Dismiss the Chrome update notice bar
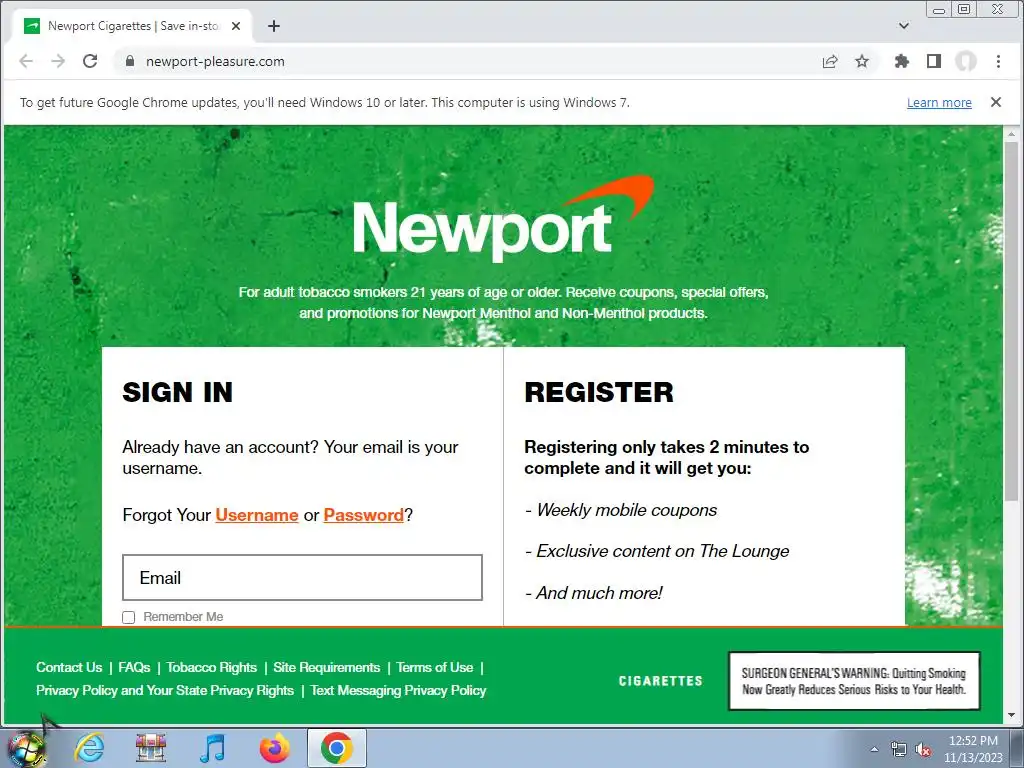 click(996, 102)
